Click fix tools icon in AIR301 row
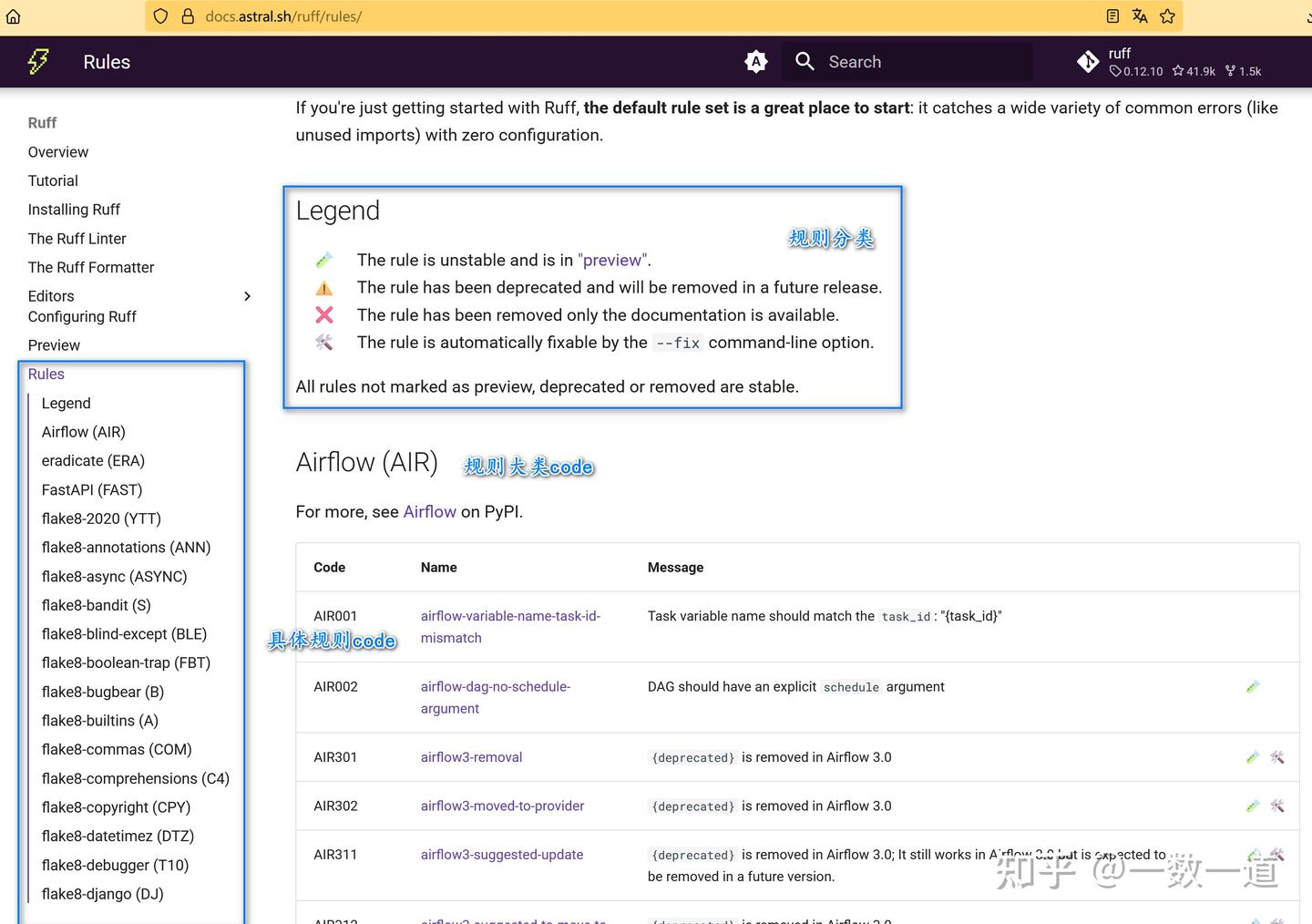This screenshot has width=1312, height=924. tap(1277, 757)
